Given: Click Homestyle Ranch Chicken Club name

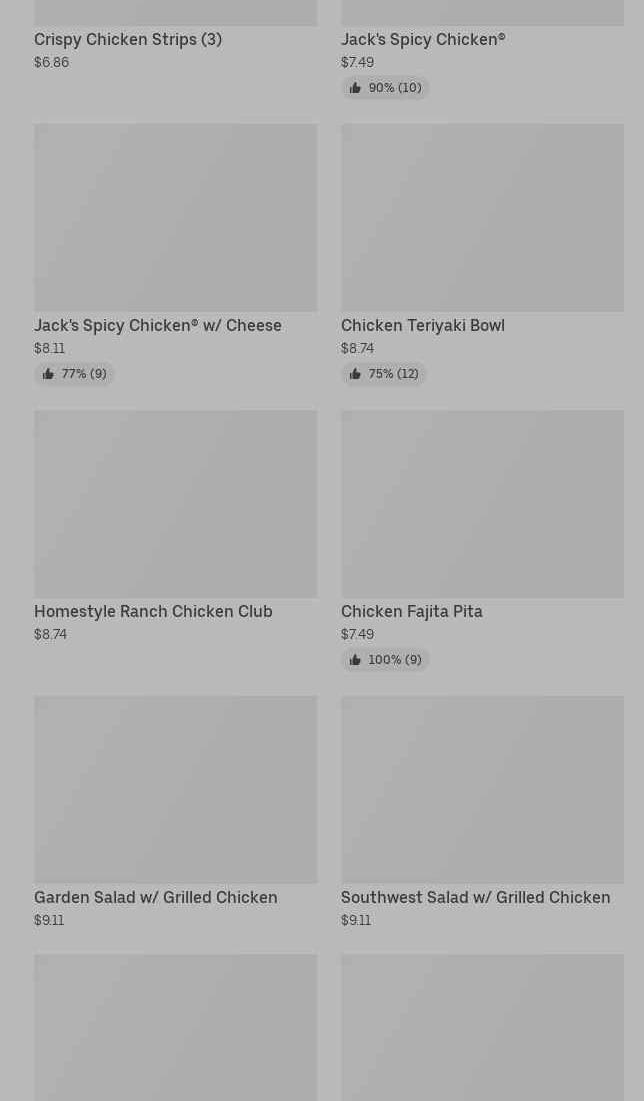Looking at the screenshot, I should (x=153, y=611).
